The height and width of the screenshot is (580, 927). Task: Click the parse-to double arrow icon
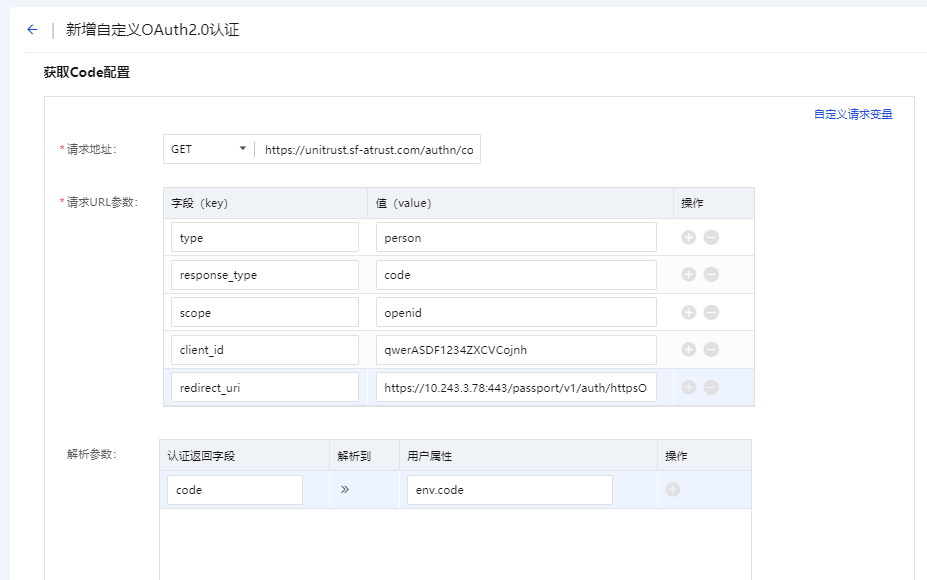pos(345,490)
